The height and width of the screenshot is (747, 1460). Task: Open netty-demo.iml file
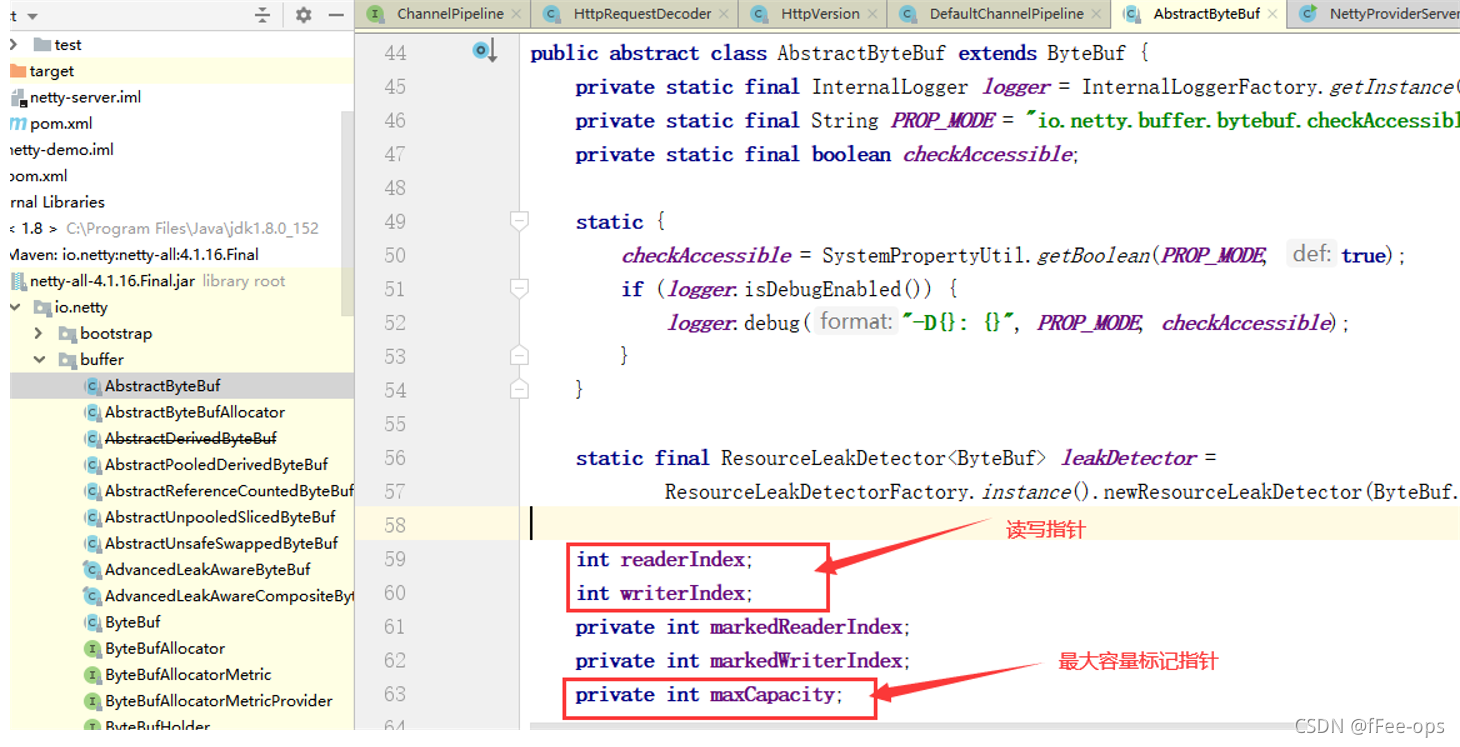[x=62, y=149]
